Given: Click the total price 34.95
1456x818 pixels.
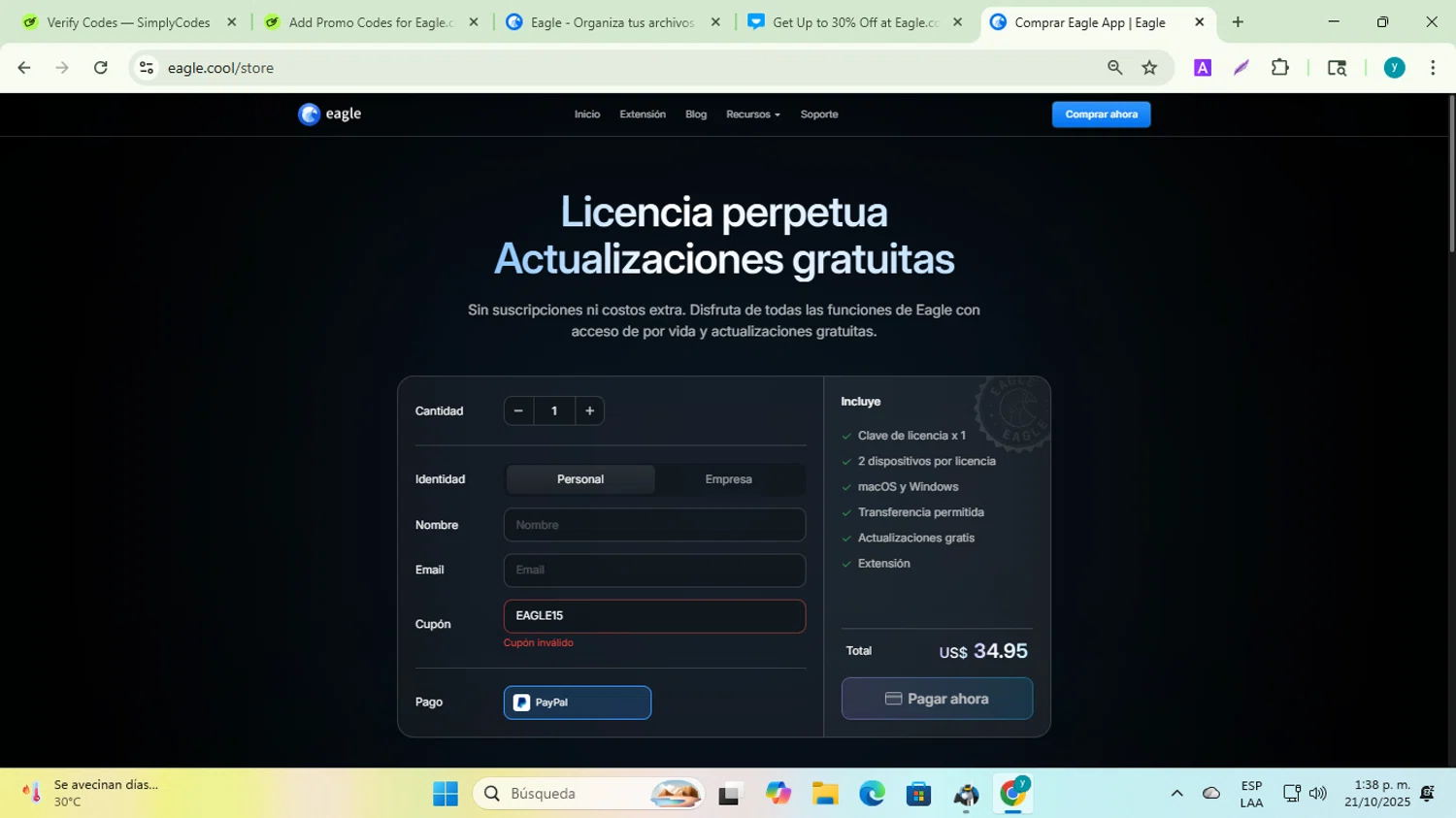Looking at the screenshot, I should tap(1001, 651).
